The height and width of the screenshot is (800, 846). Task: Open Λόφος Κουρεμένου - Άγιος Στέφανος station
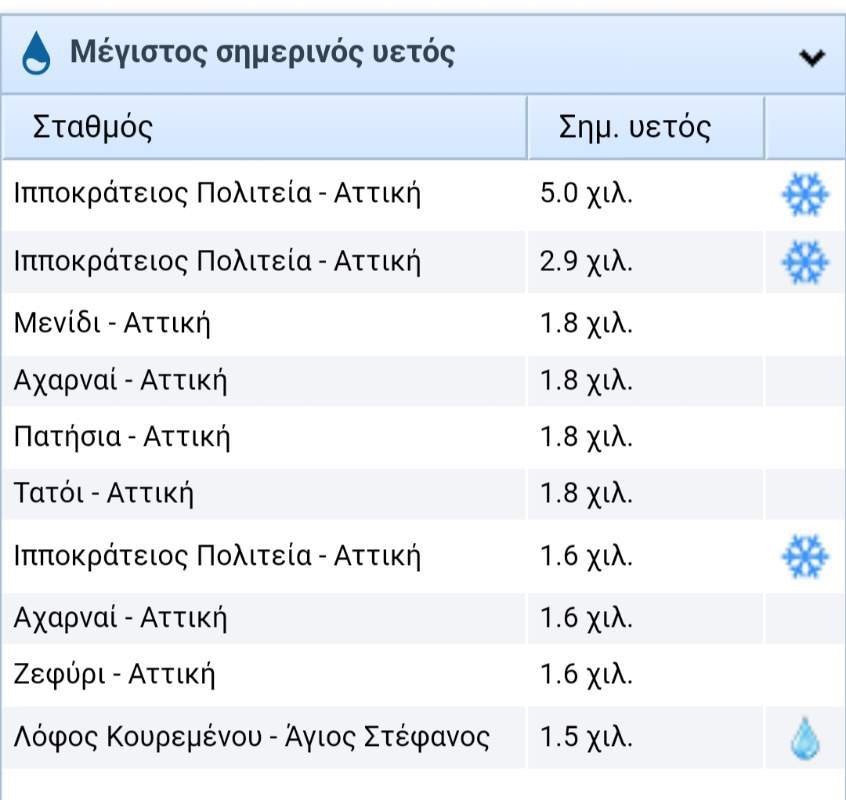point(252,738)
